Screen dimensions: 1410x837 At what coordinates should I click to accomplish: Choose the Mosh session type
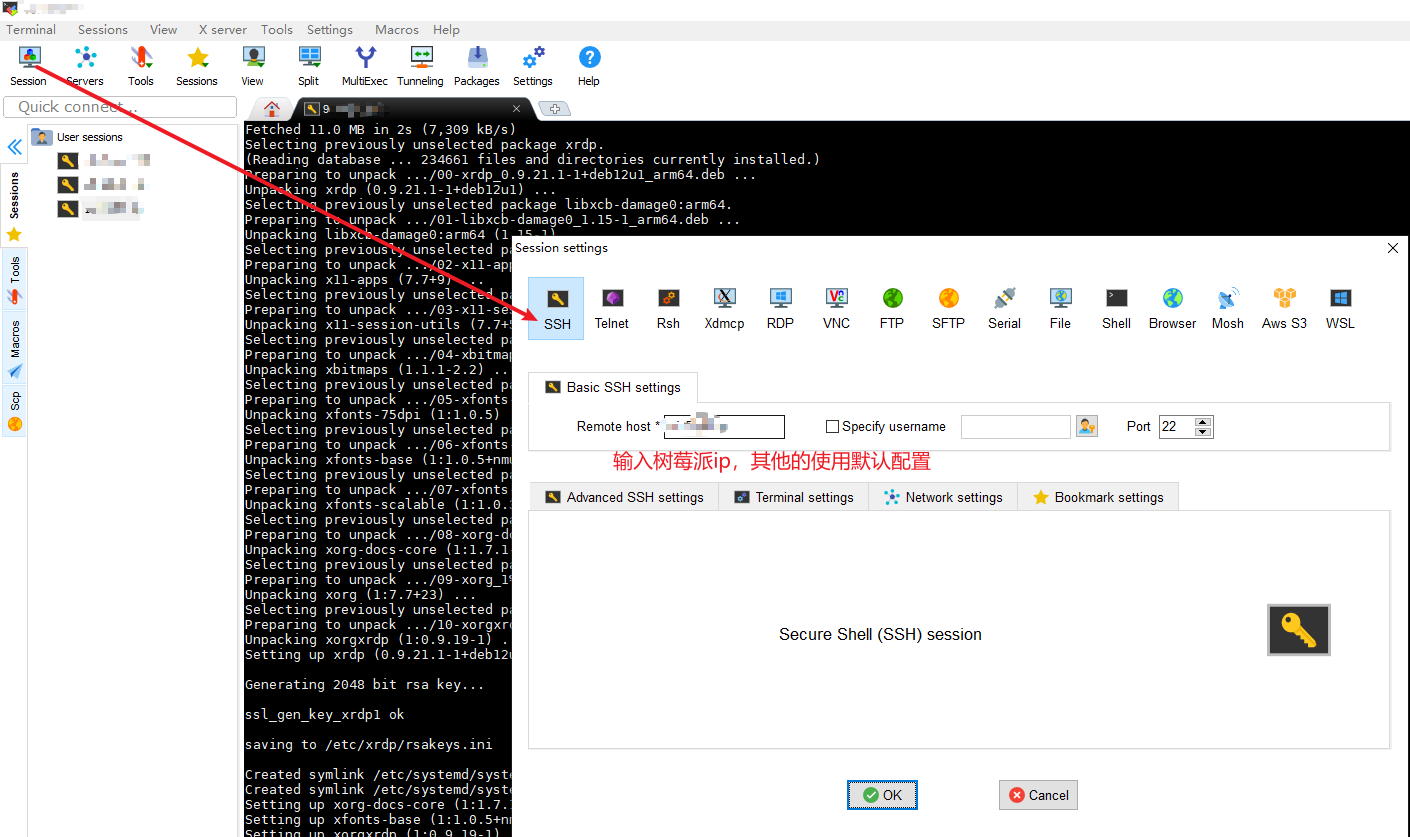point(1228,309)
